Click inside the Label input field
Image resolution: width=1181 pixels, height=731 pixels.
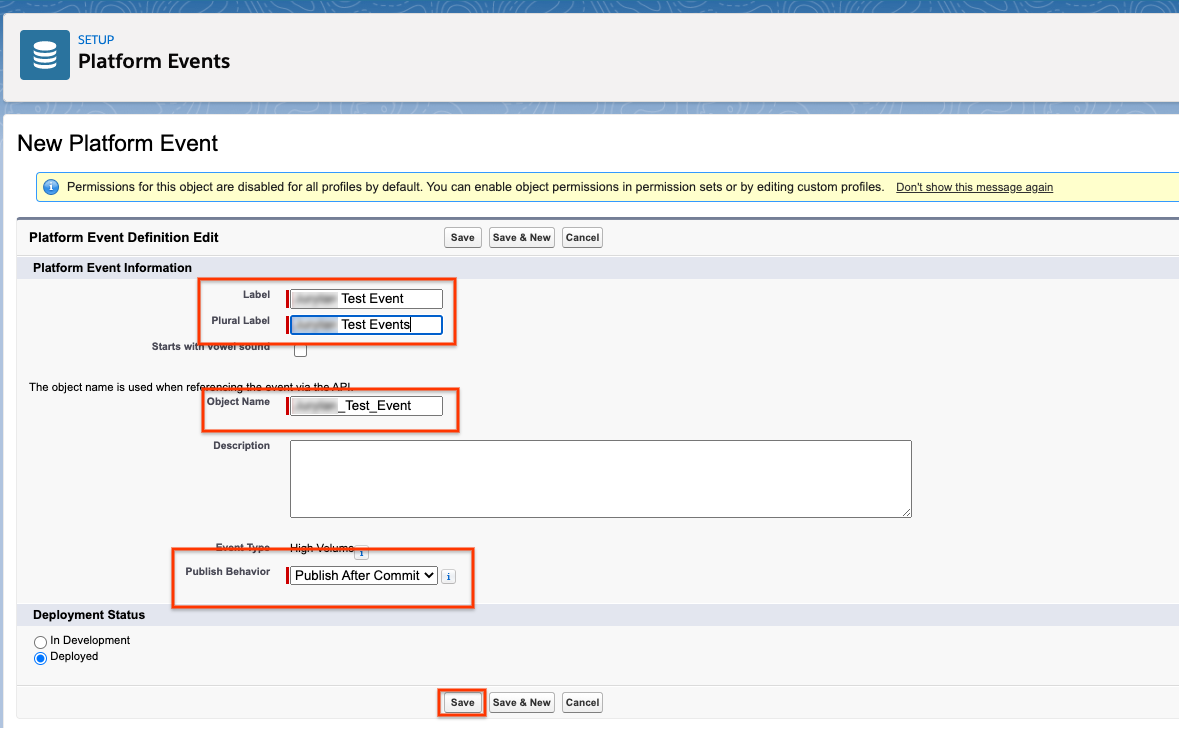365,298
